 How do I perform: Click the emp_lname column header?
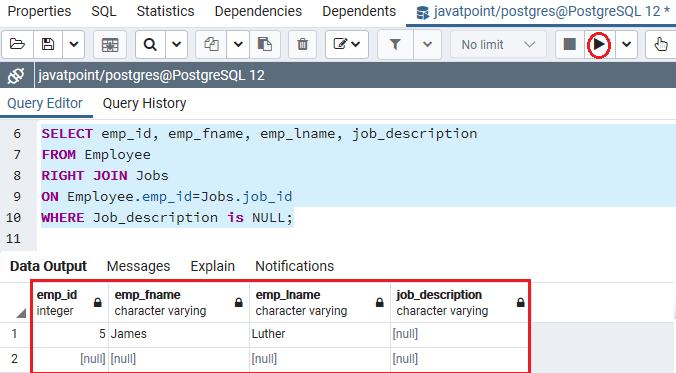[x=320, y=302]
